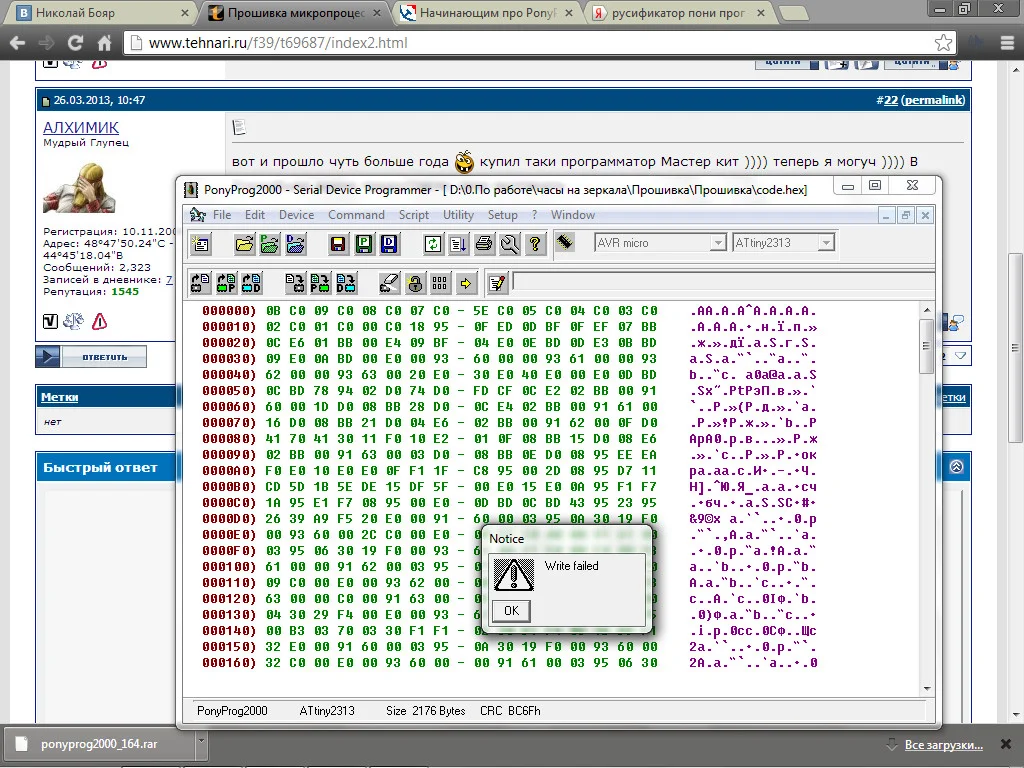Open File menu in PonyProg
Screen dimensions: 1024x768
pos(222,215)
